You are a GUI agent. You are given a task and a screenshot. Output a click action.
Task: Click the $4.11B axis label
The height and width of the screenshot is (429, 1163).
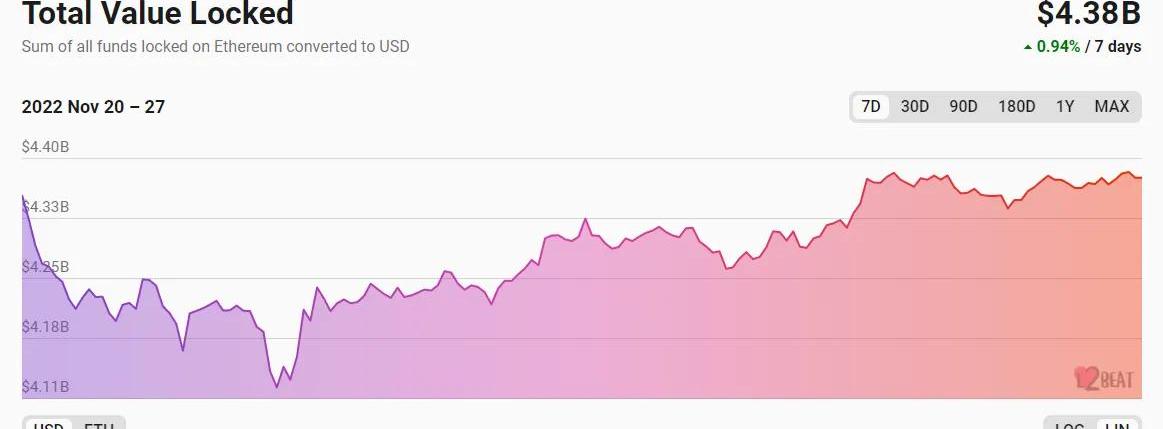click(x=45, y=387)
